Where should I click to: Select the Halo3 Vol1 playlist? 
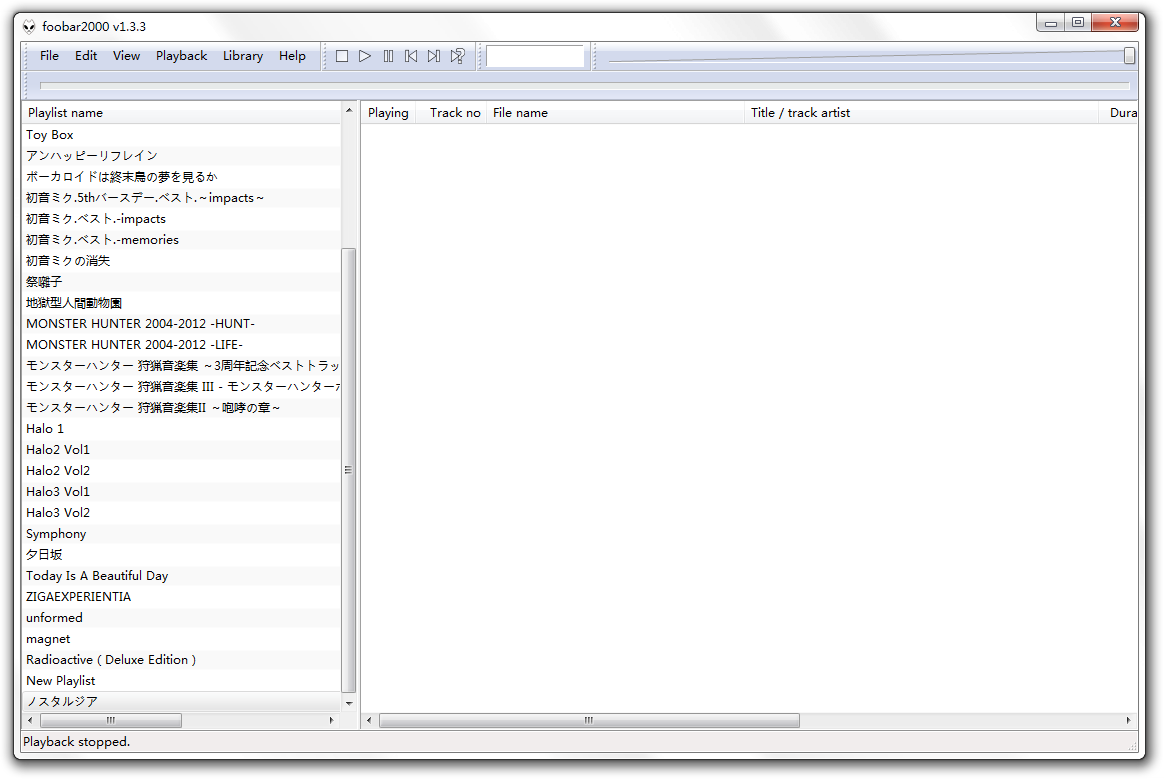point(182,492)
